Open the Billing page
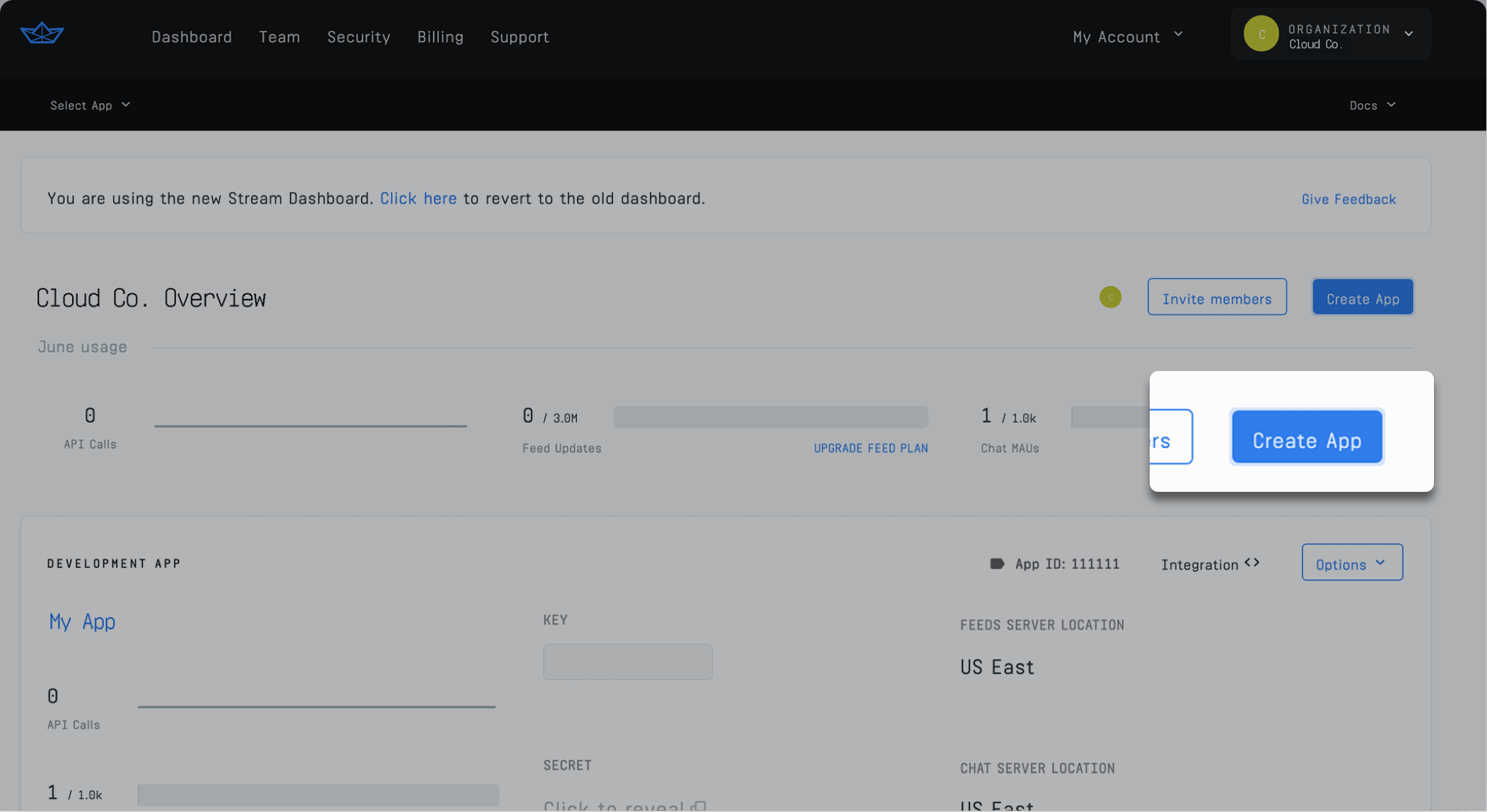 coord(440,37)
